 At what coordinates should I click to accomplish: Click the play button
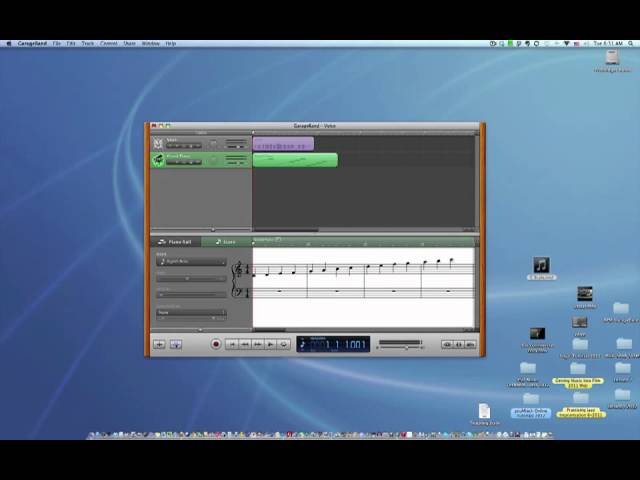[270, 344]
